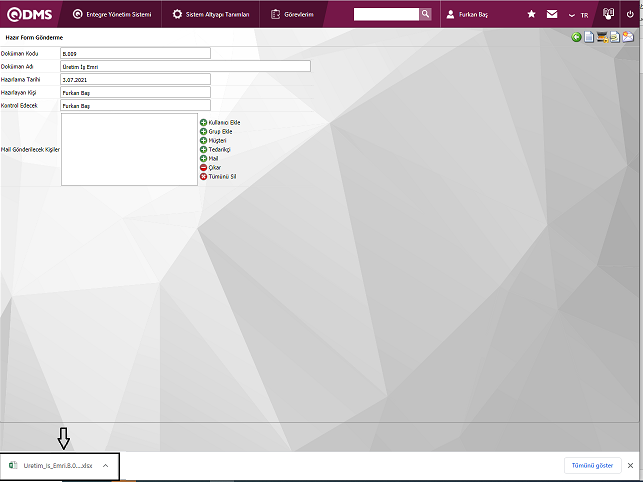Click the Hazırlayan Kişi field
The height and width of the screenshot is (482, 643).
pos(135,92)
